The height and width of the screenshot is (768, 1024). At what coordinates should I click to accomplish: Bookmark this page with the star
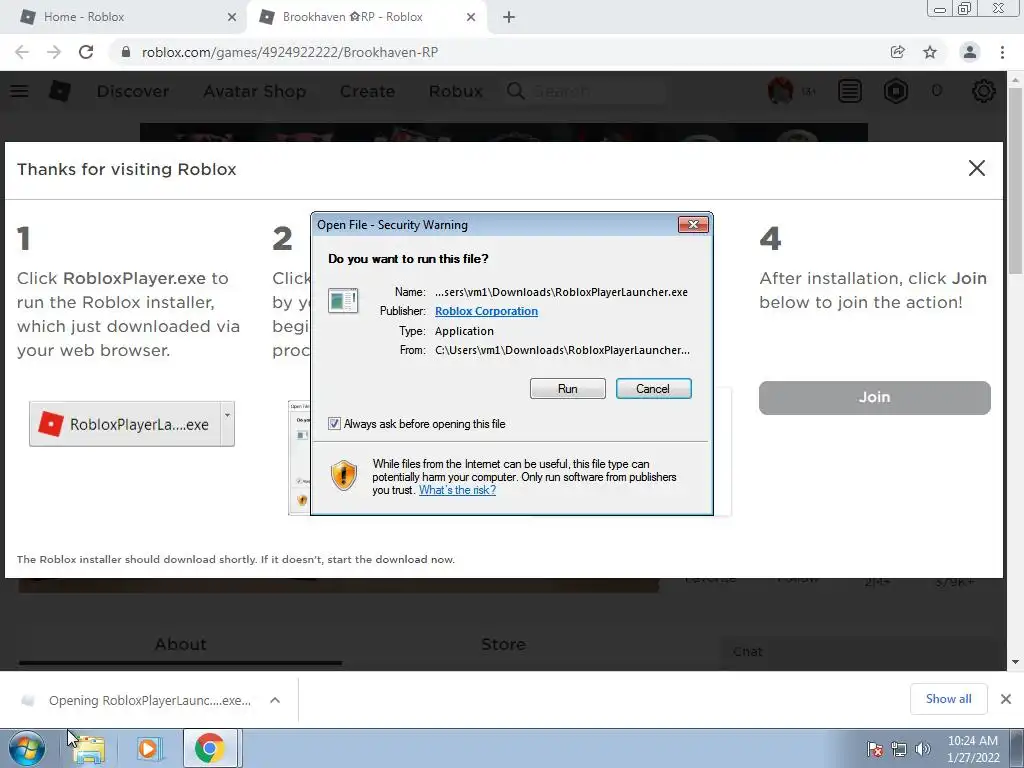(x=930, y=52)
